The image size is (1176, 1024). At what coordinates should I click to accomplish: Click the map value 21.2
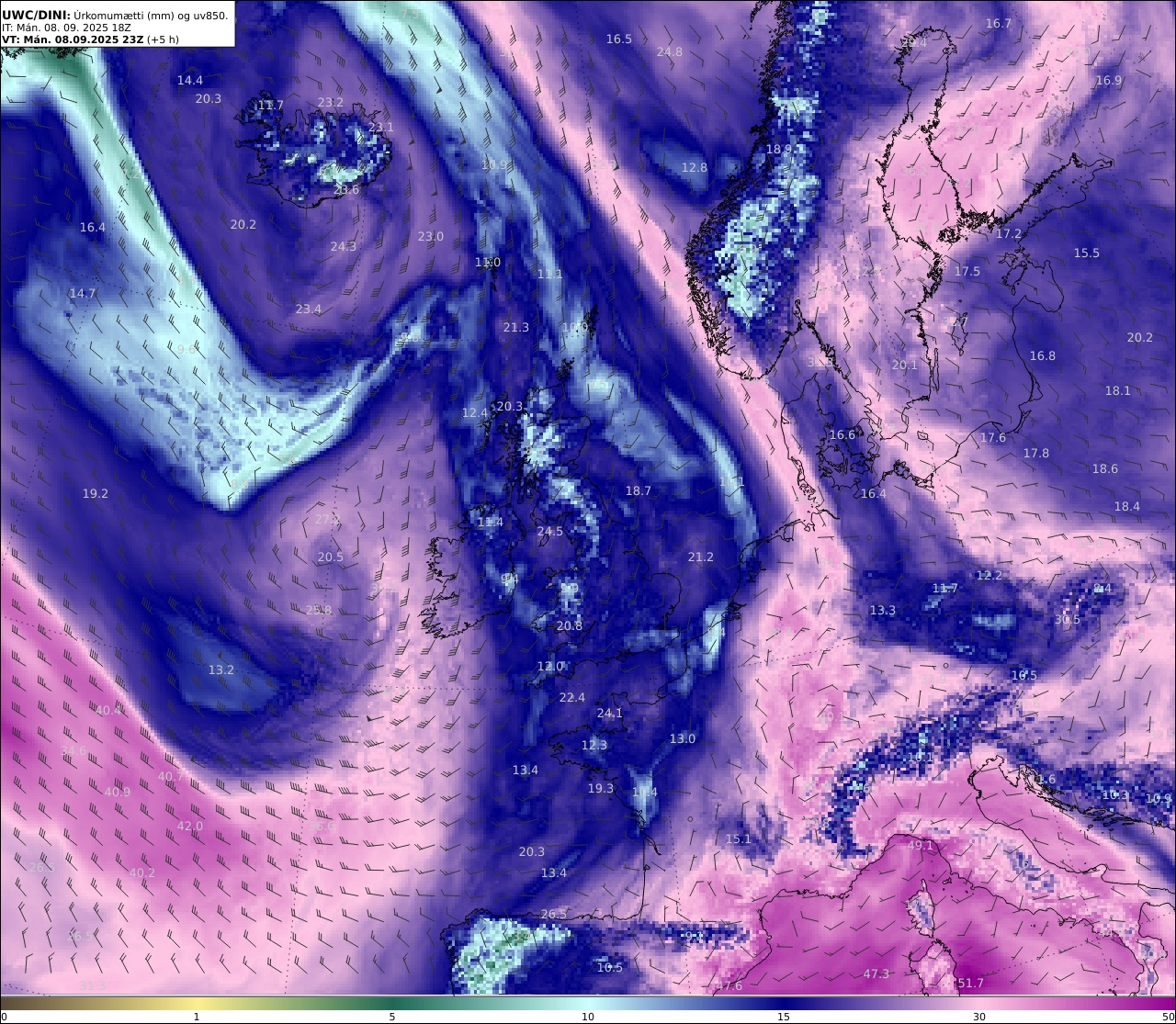point(701,557)
